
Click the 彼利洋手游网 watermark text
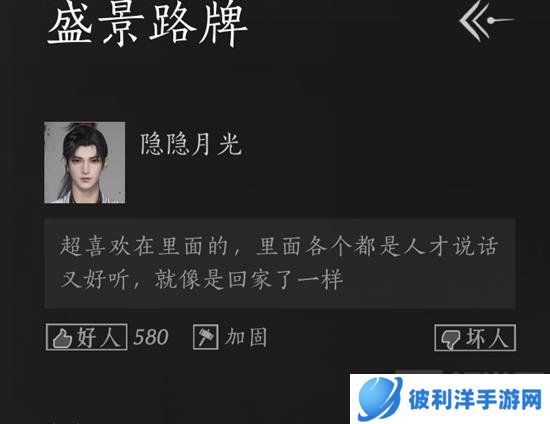pyautogui.click(x=475, y=399)
